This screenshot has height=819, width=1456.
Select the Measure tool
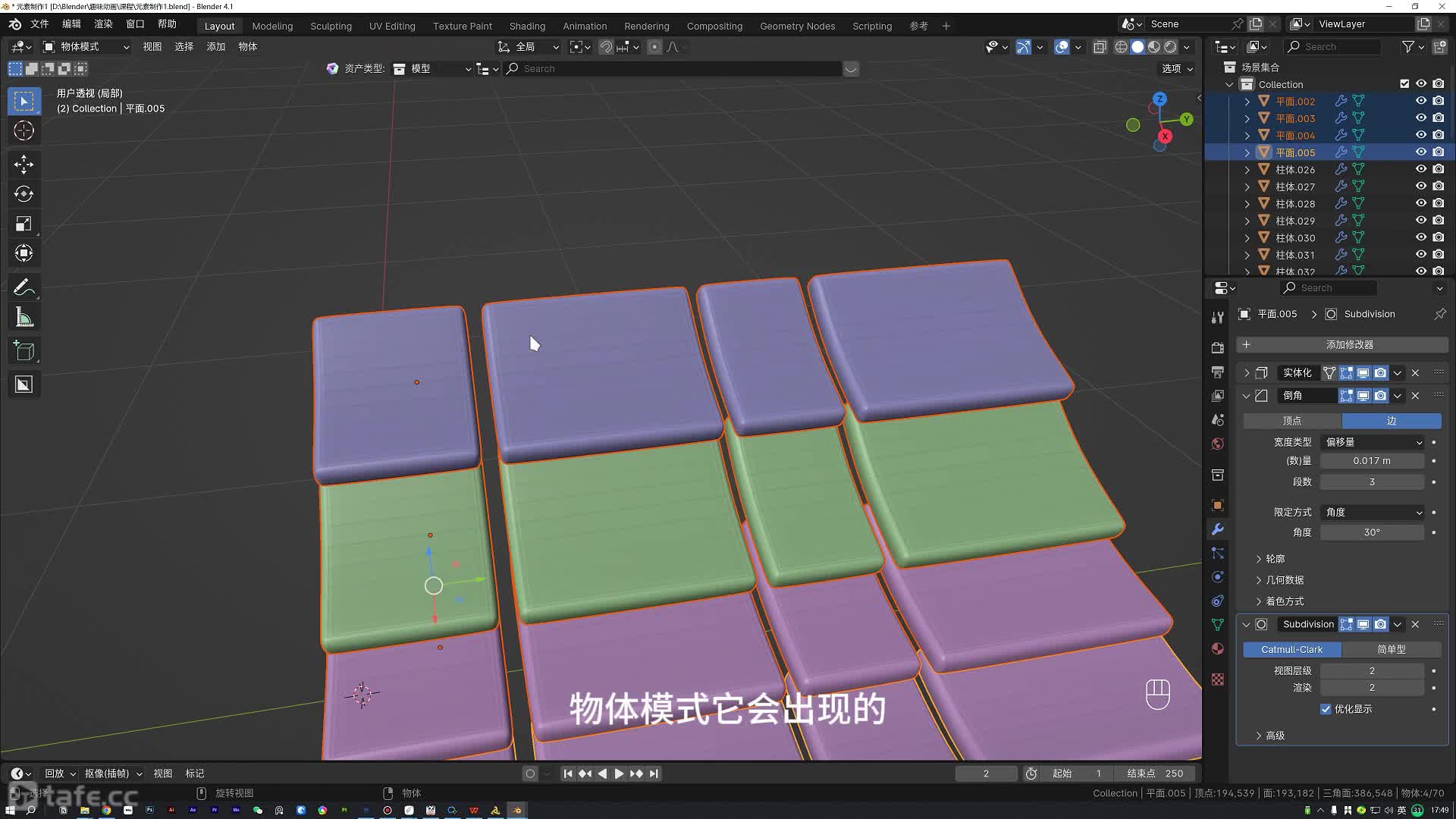tap(24, 318)
